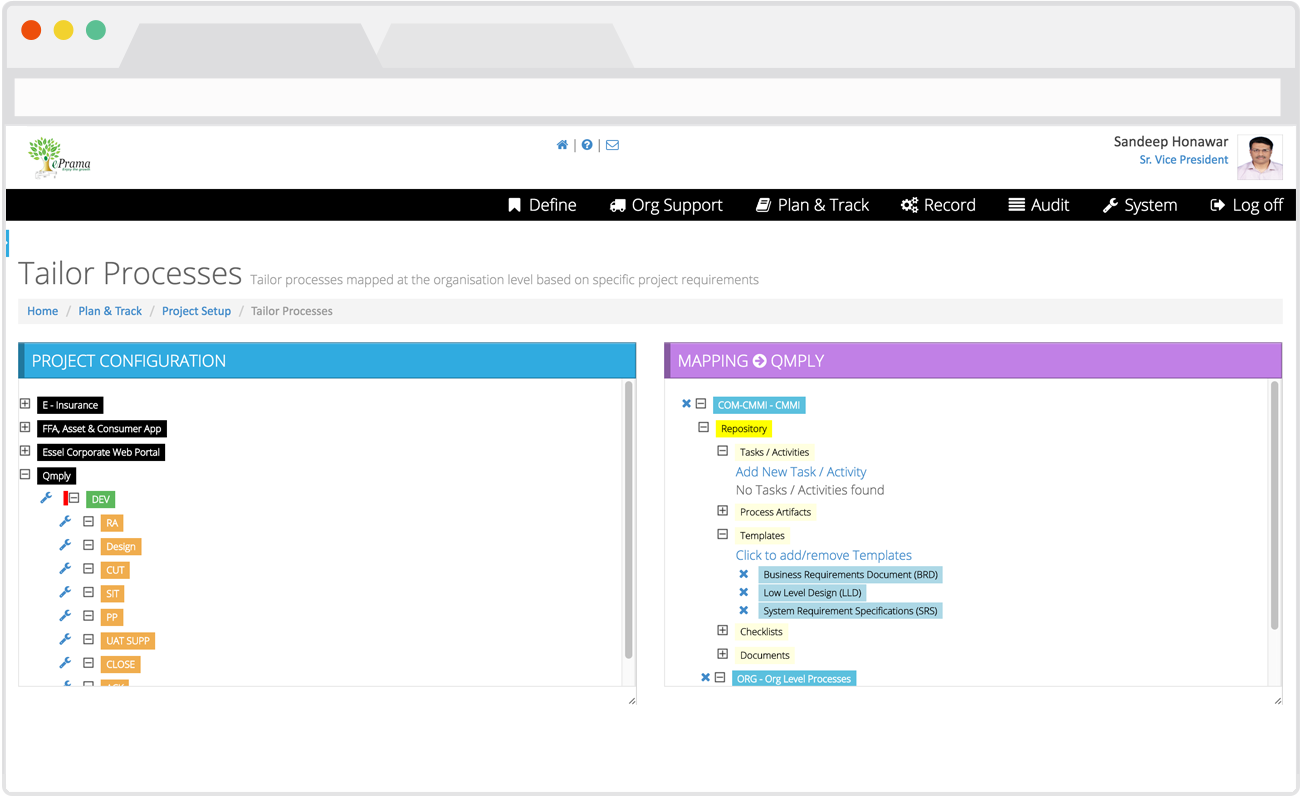Viewport: 1300px width, 796px height.
Task: Remove Business Requirements Document template via X
Action: pos(743,574)
